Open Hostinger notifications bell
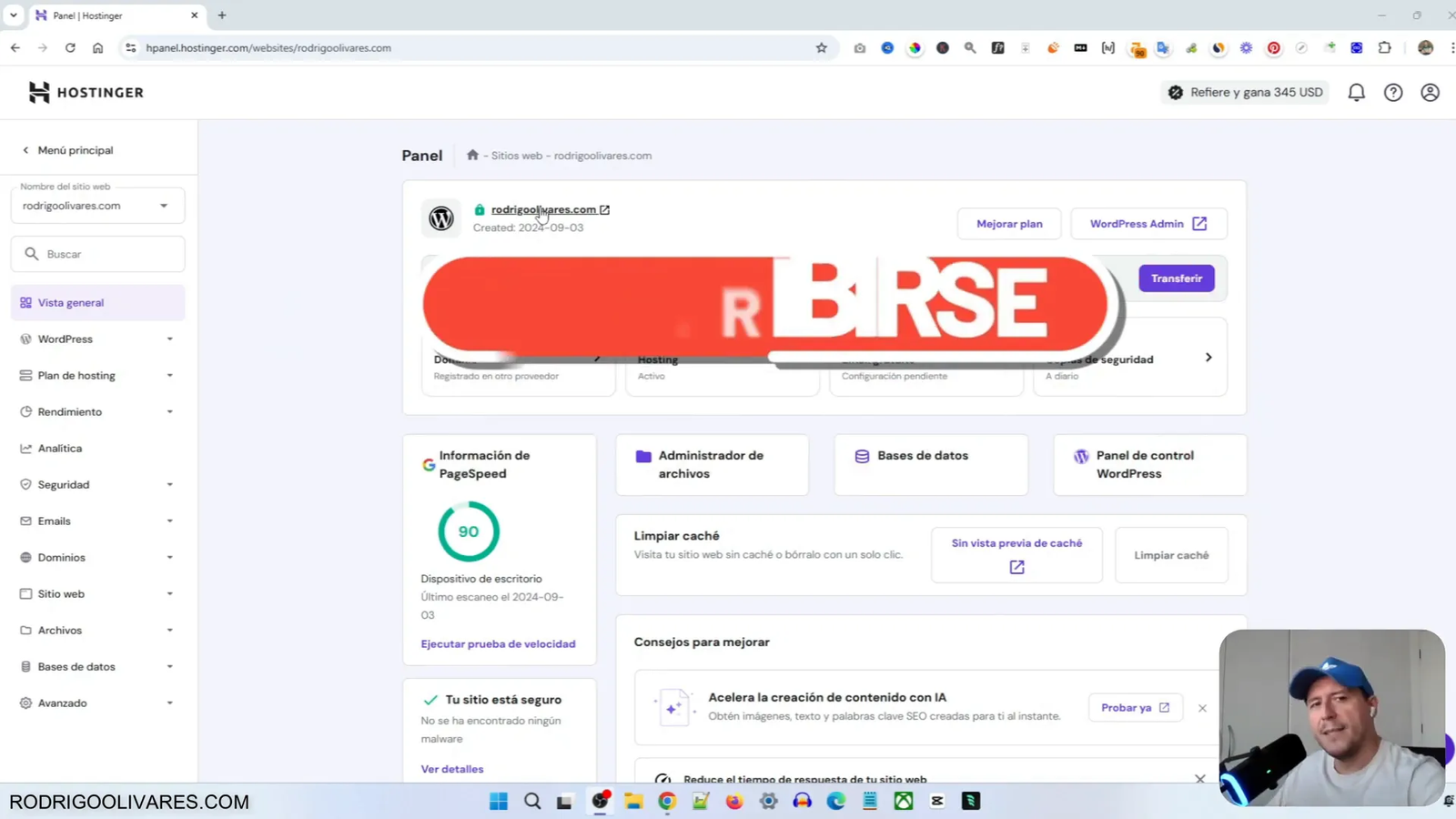This screenshot has width=1456, height=819. pyautogui.click(x=1356, y=92)
